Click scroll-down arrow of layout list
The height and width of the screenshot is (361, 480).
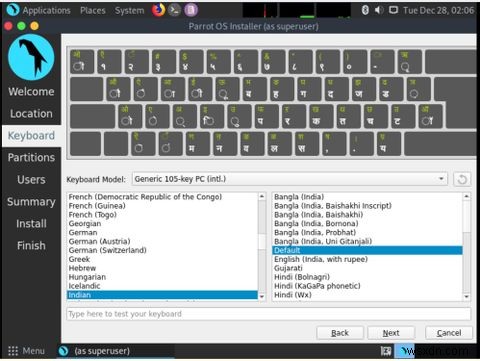point(262,297)
